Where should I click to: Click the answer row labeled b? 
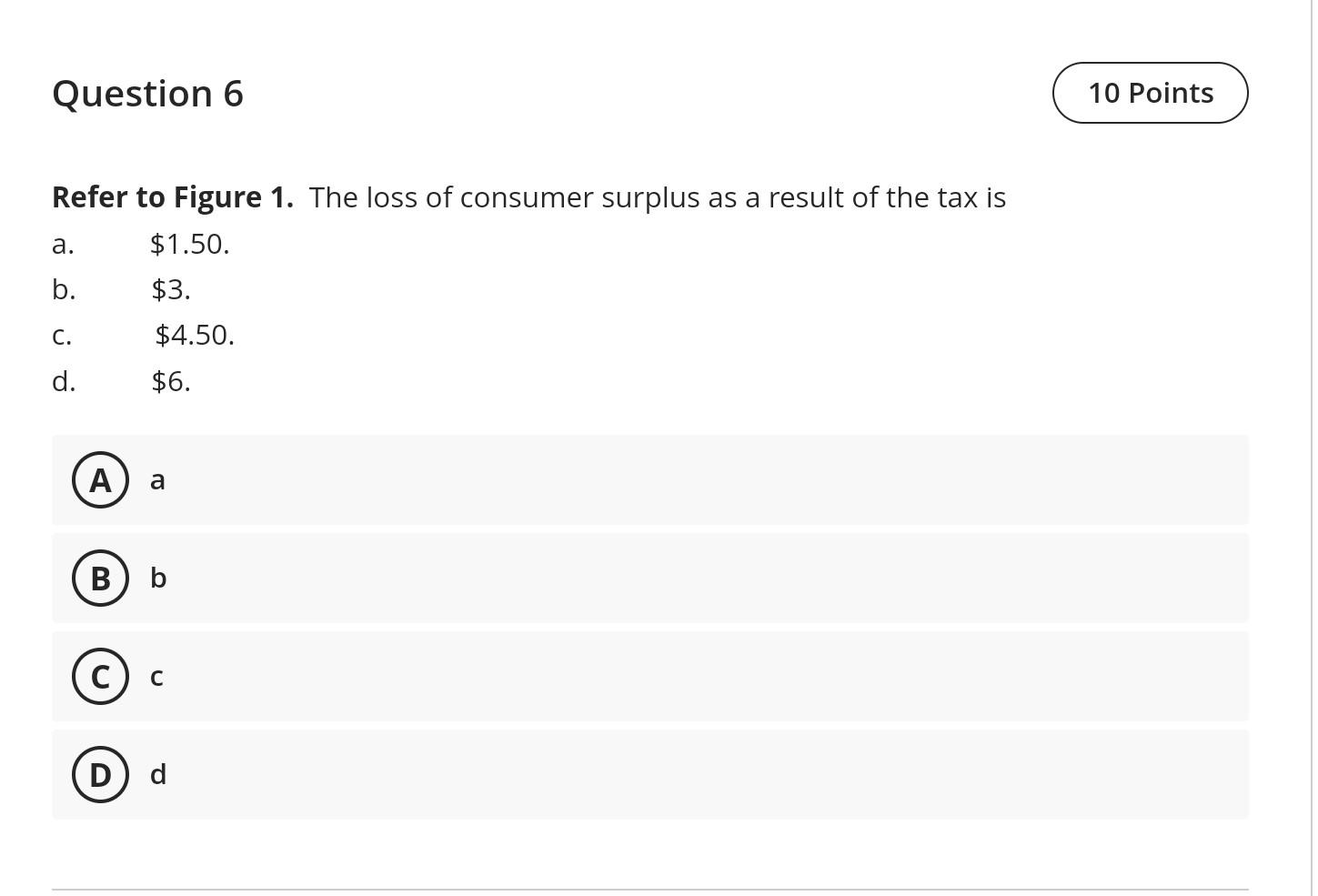[157, 578]
